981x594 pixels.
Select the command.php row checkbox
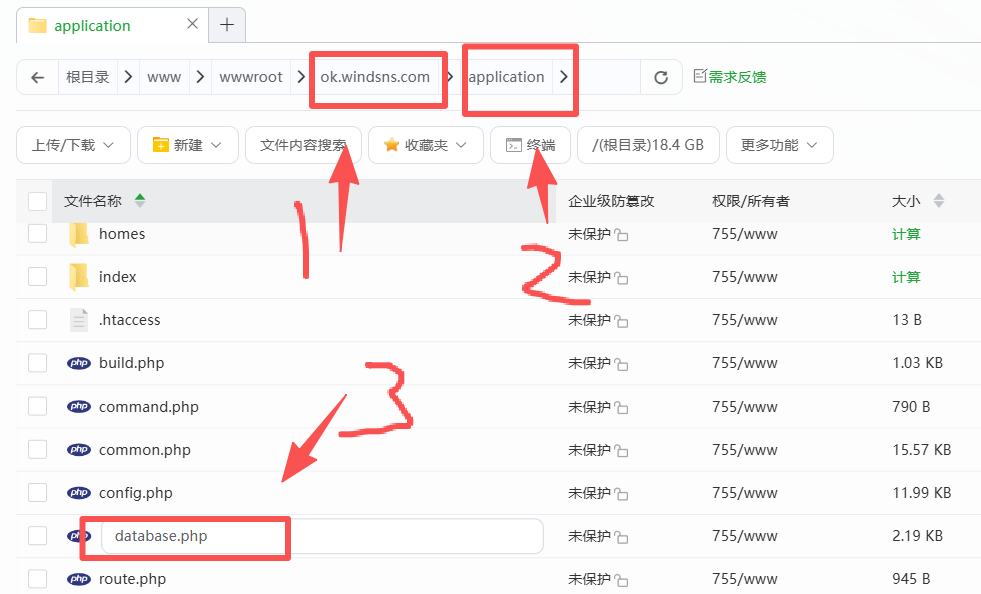point(38,406)
